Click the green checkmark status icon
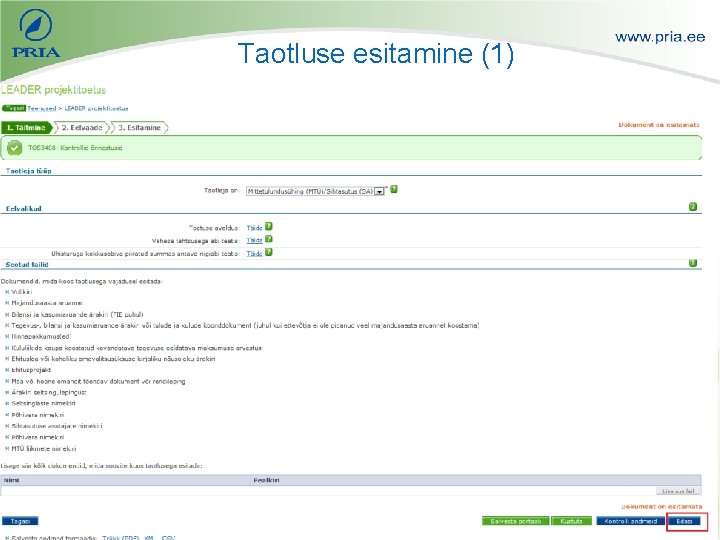Screen dimensions: 720x540 tap(14, 148)
